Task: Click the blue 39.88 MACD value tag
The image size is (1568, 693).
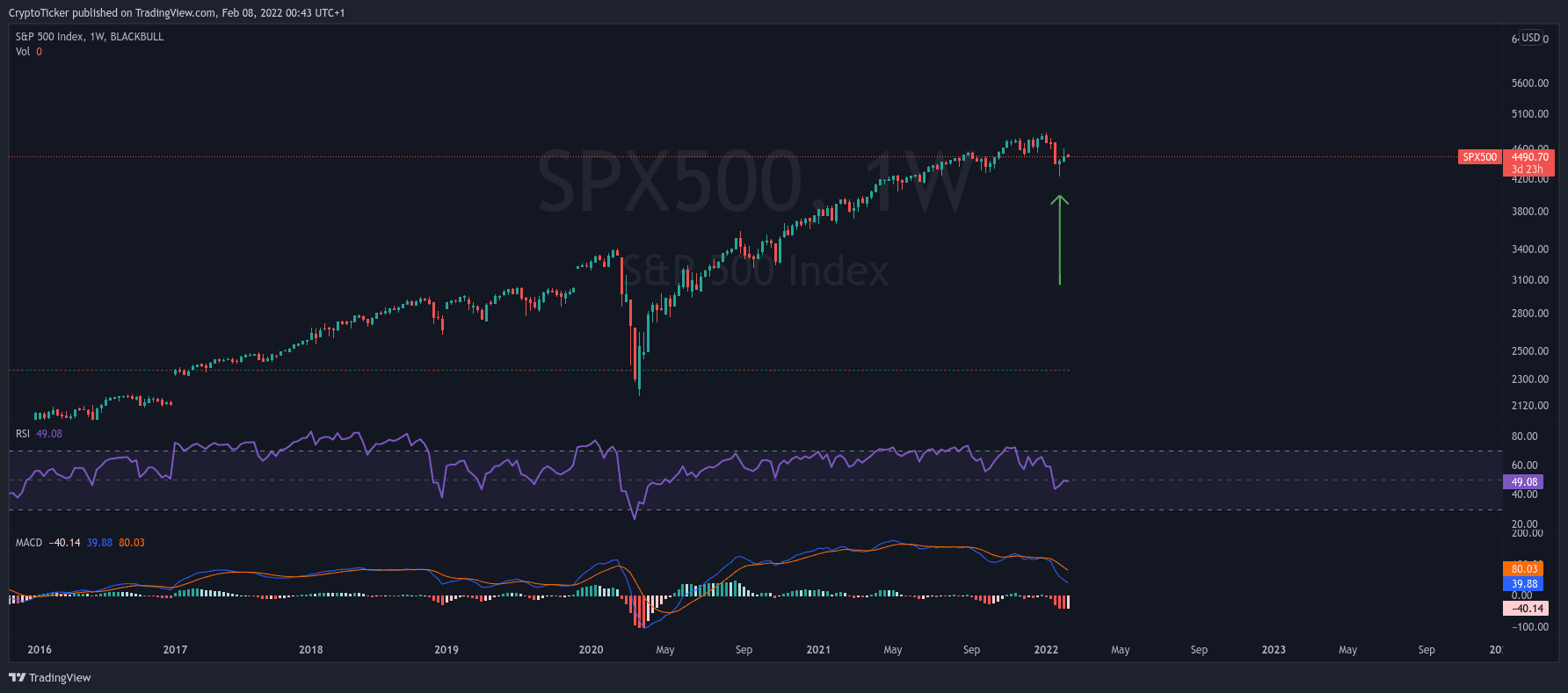Action: [x=1523, y=584]
